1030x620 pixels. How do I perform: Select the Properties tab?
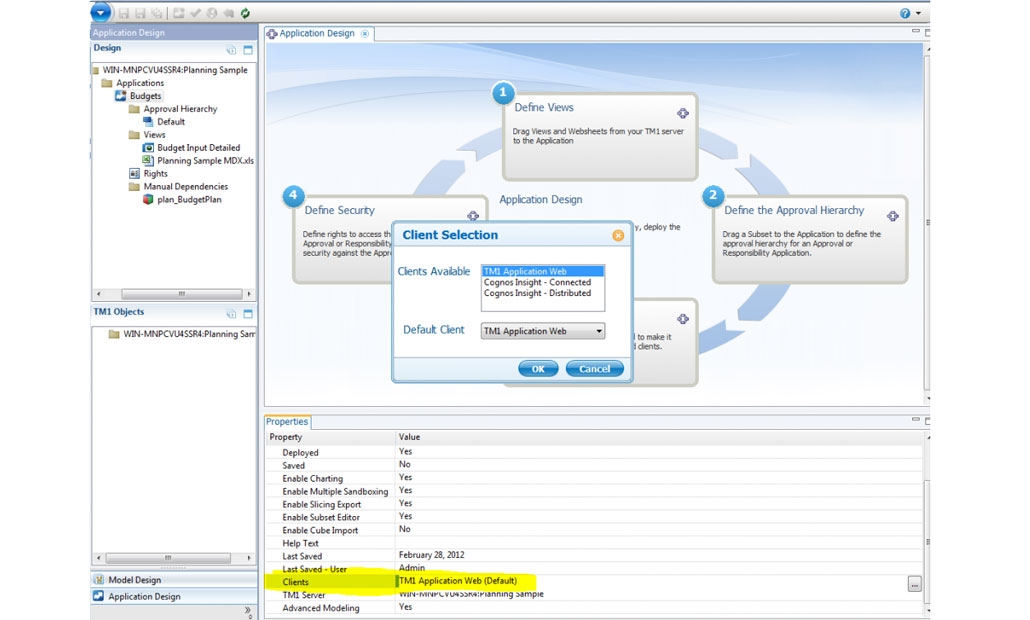tap(286, 422)
